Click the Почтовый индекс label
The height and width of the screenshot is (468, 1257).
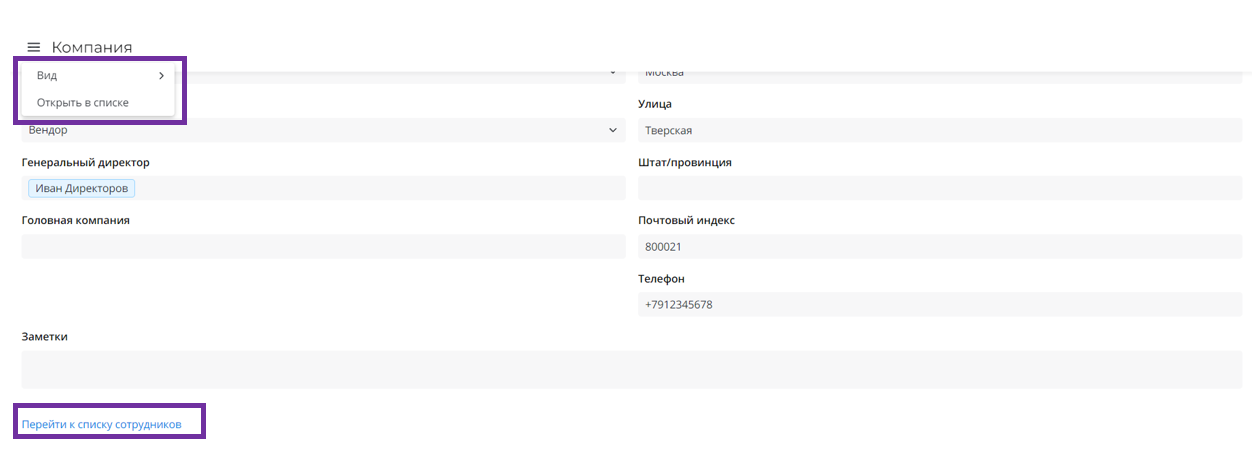[687, 220]
